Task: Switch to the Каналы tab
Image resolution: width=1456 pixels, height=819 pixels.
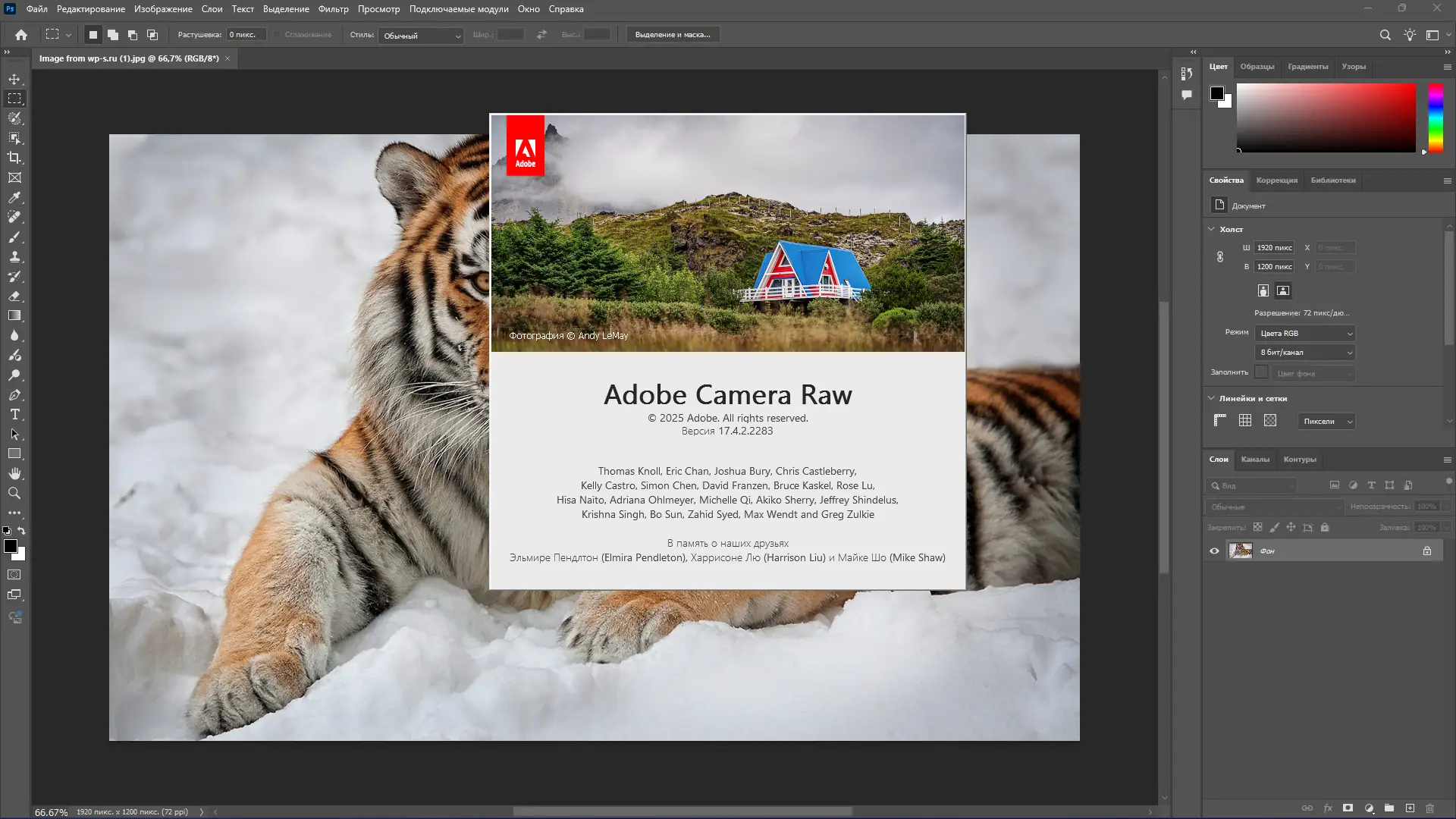Action: 1255,460
